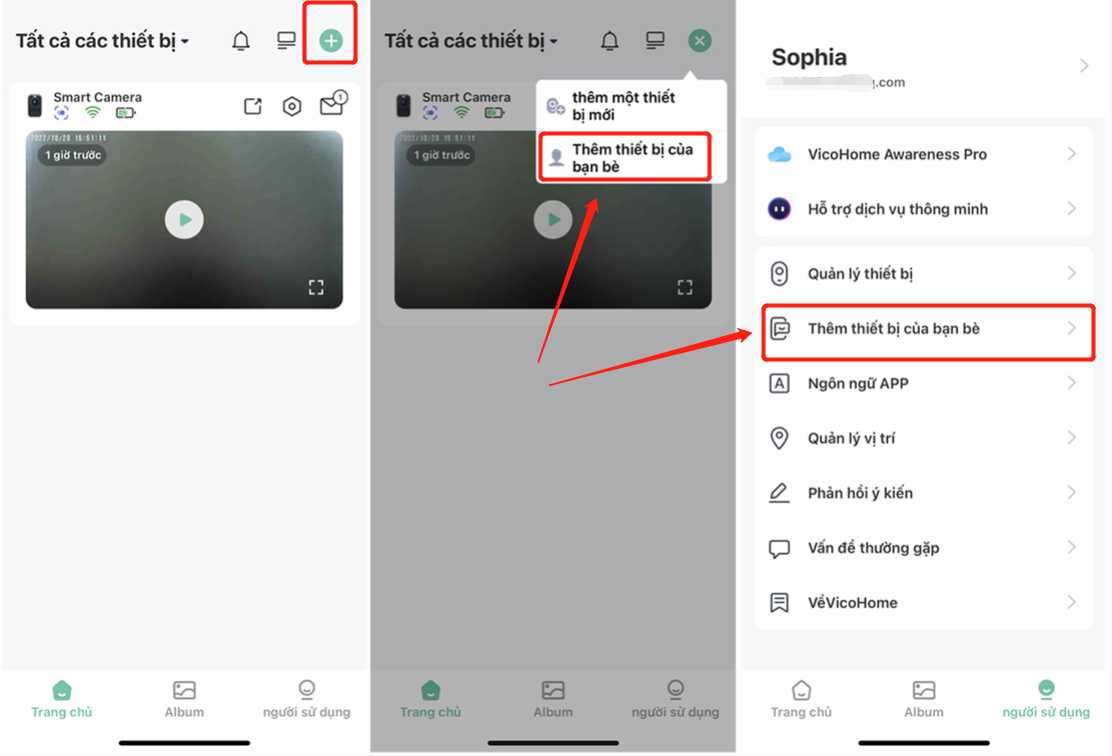The width and height of the screenshot is (1112, 756).
Task: Switch to Album tab on first screen
Action: click(184, 699)
